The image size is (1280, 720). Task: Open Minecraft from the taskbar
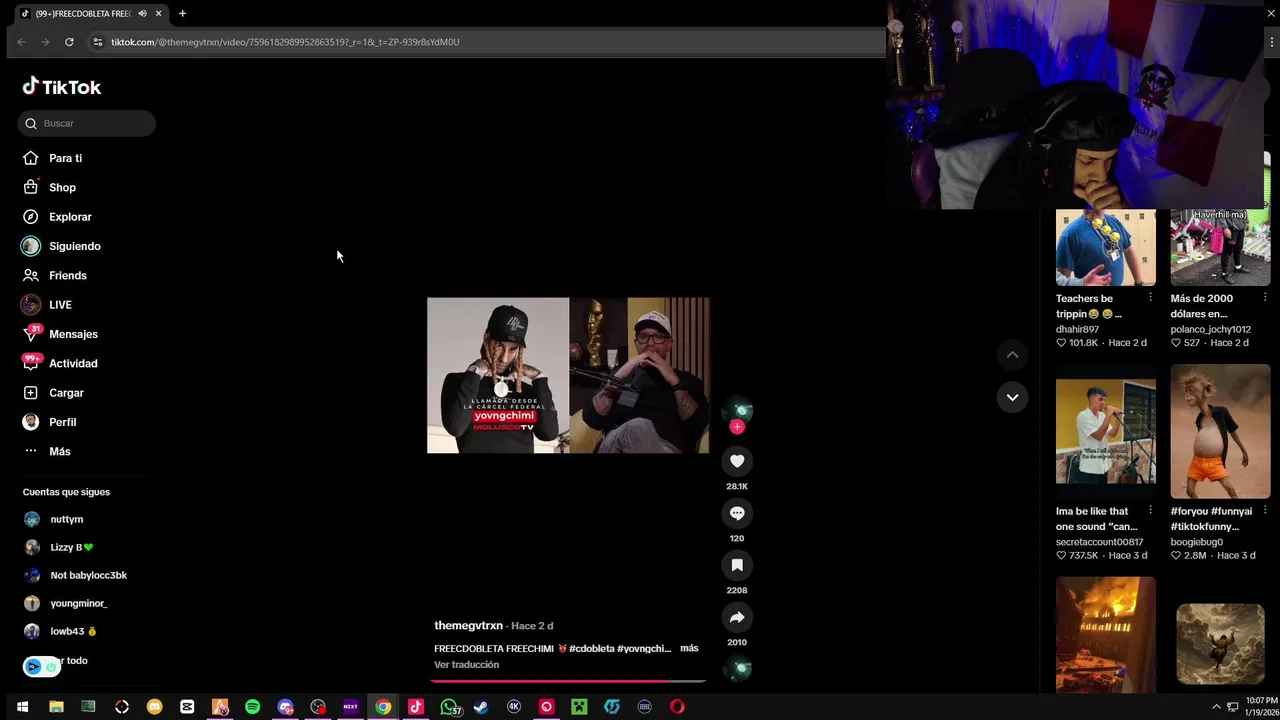click(x=579, y=706)
